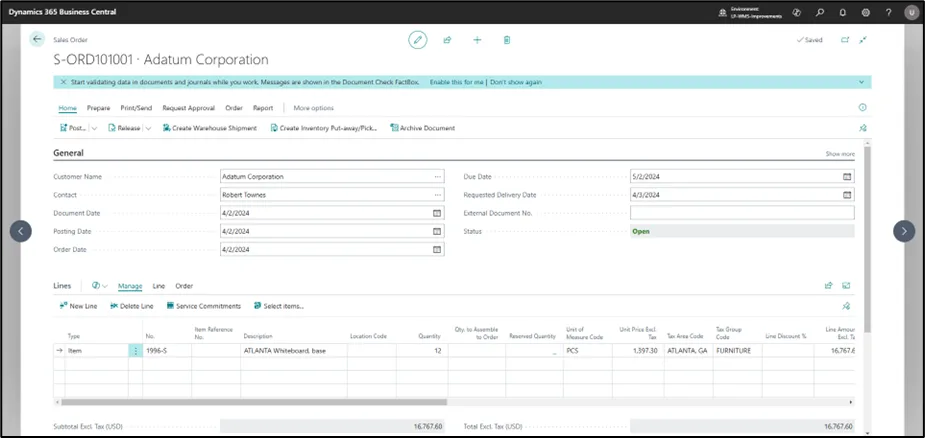Click Create Warehouse Shipment
This screenshot has width=925, height=438.
[209, 128]
